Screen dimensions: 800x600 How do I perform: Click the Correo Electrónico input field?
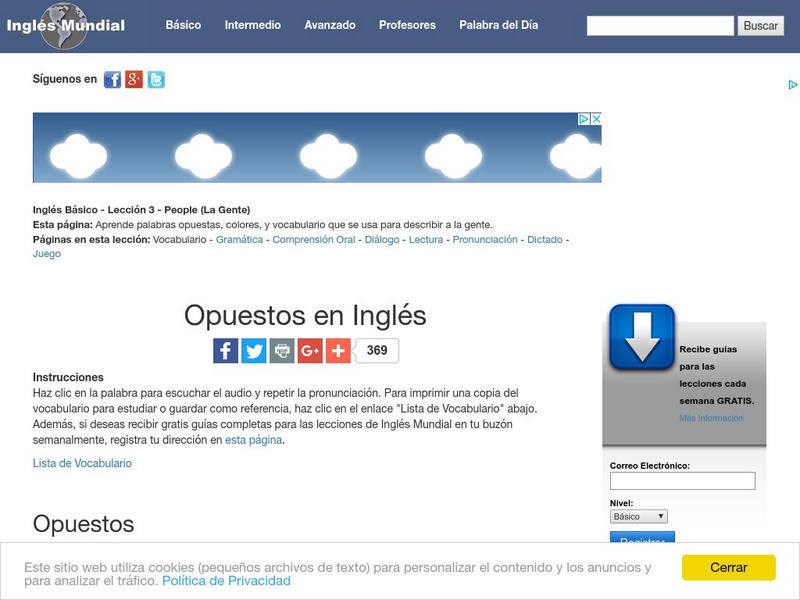point(682,481)
